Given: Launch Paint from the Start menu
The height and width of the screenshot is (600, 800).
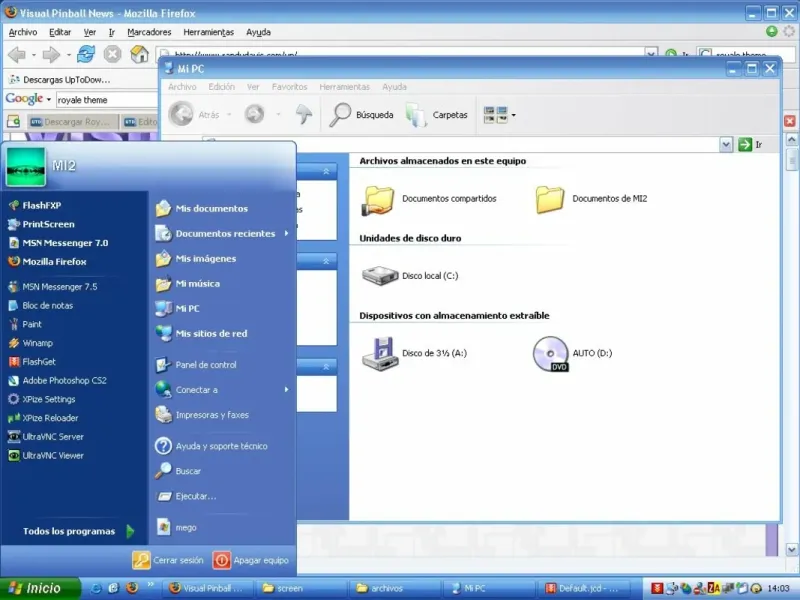Looking at the screenshot, I should (25, 324).
